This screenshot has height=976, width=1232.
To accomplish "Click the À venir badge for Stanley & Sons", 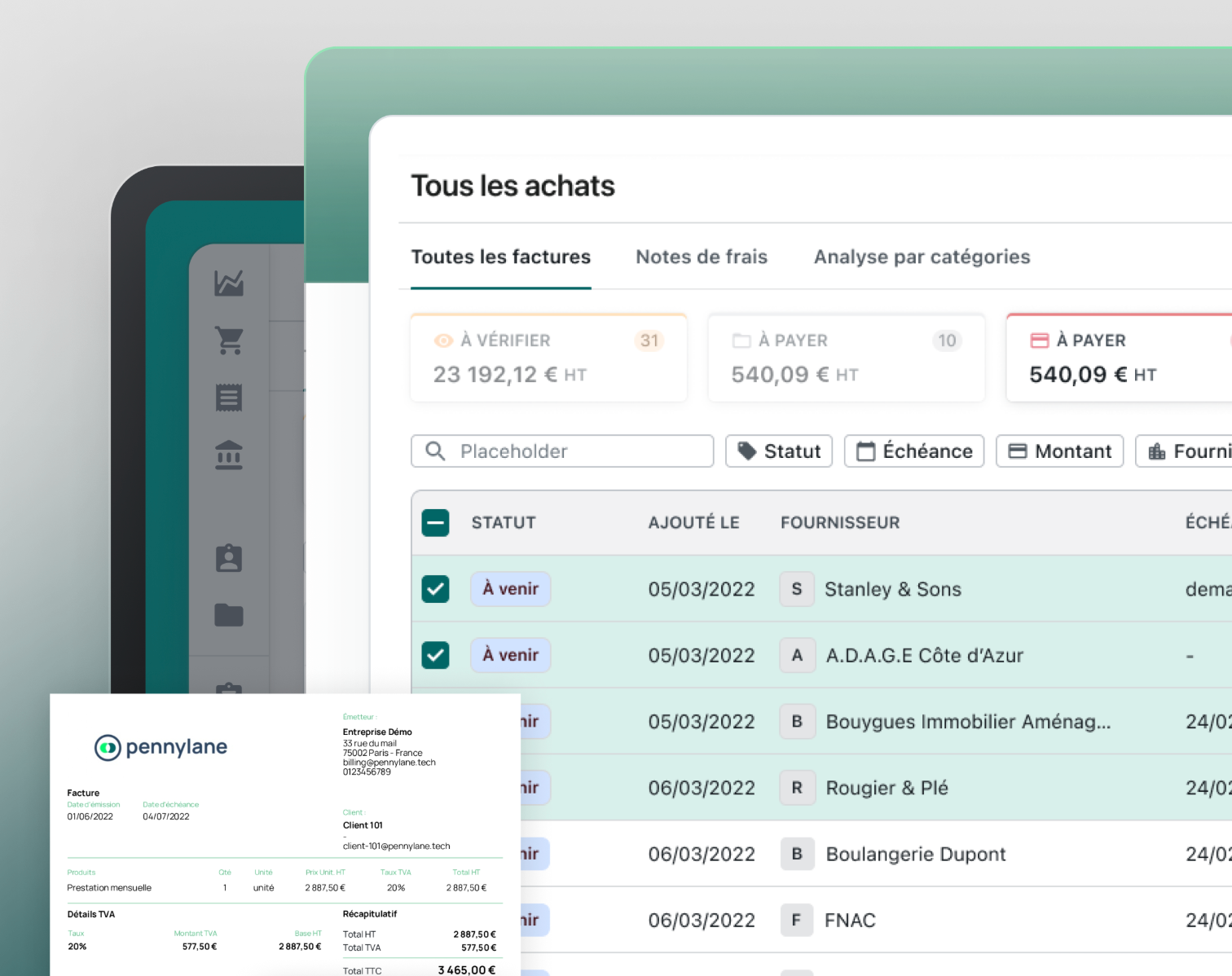I will (511, 589).
